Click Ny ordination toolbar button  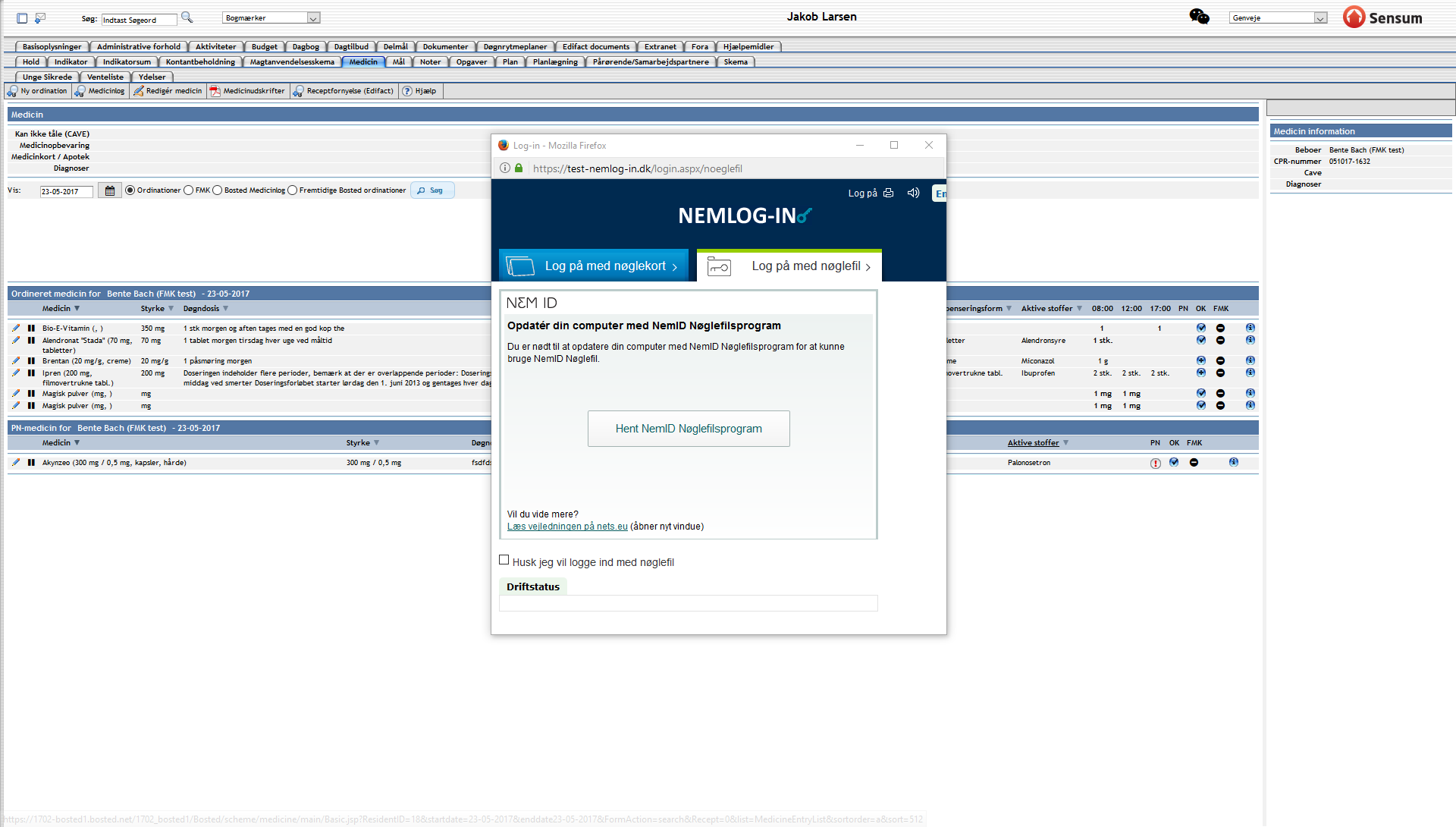pos(38,91)
